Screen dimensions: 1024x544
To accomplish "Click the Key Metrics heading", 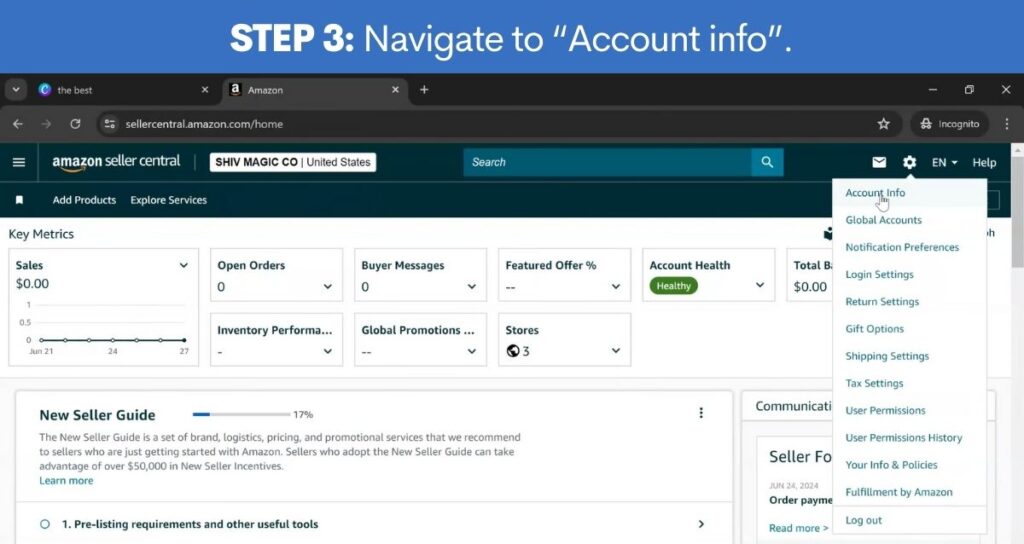I will coord(41,234).
